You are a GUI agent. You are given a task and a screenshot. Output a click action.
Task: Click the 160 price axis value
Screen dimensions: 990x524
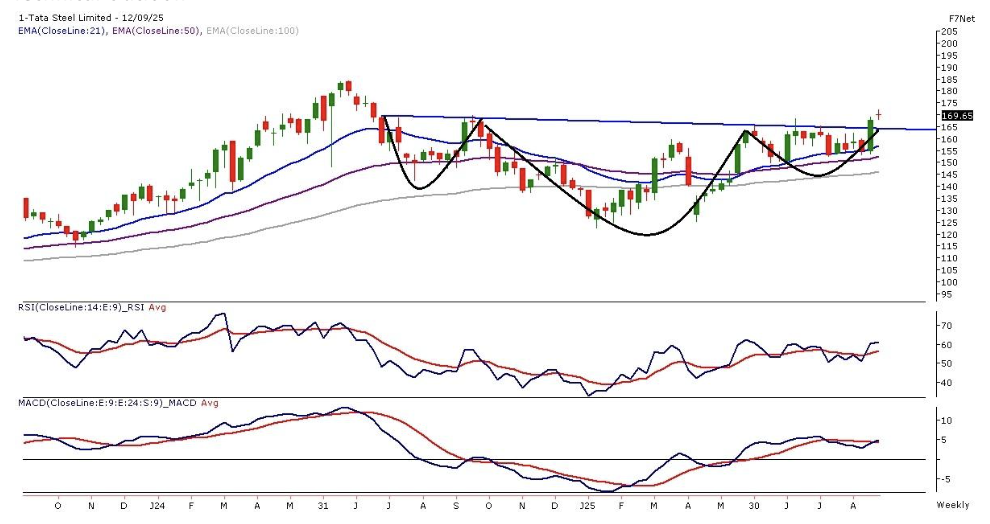949,139
